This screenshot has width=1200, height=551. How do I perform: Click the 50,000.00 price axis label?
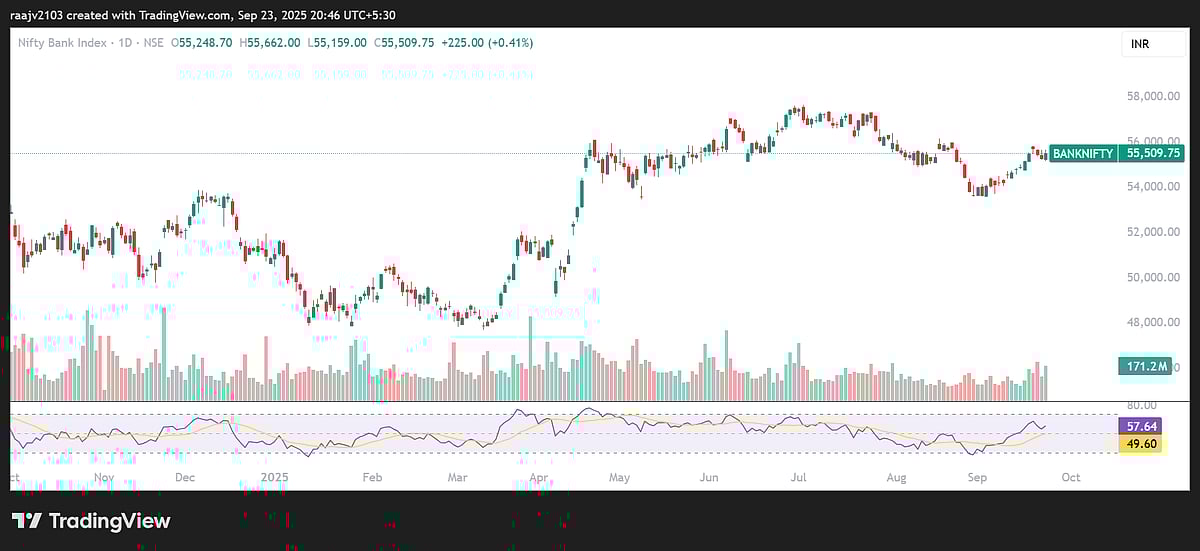1151,277
